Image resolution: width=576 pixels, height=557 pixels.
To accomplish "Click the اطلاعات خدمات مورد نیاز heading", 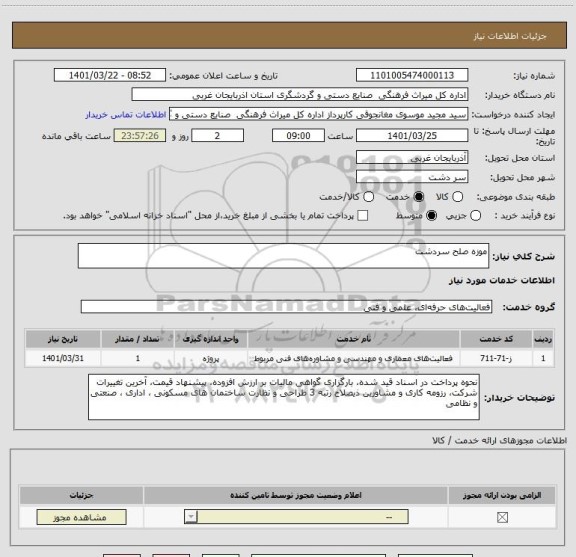I will pos(501,280).
